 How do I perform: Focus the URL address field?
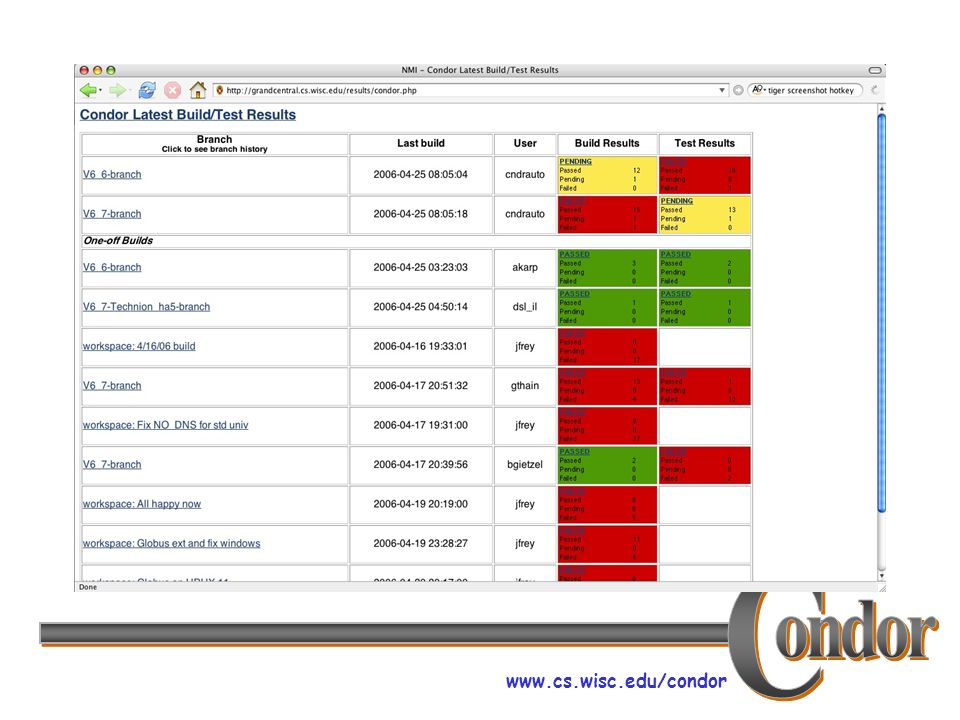click(470, 91)
